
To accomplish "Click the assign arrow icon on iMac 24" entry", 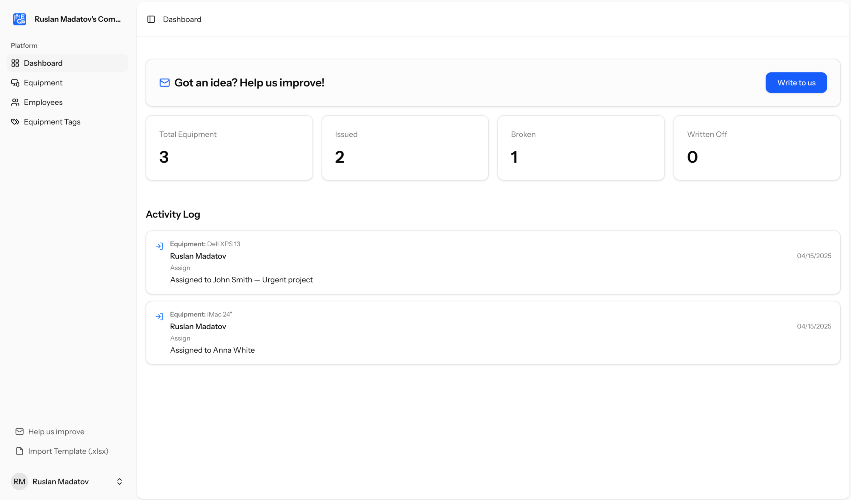I will (x=160, y=316).
